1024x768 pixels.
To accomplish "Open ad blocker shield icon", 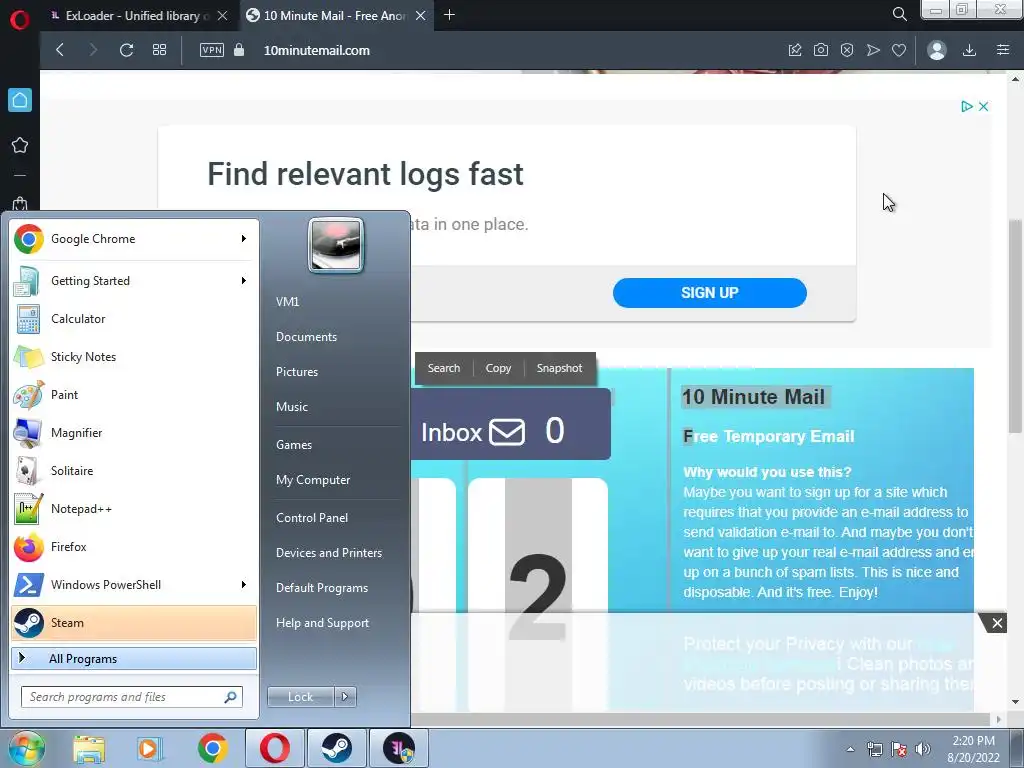I will pyautogui.click(x=847, y=50).
